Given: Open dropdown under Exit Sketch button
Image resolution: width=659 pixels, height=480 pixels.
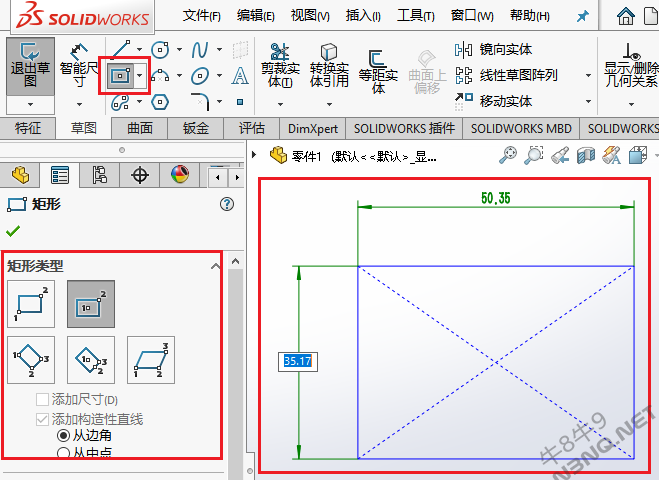Looking at the screenshot, I should coord(30,104).
